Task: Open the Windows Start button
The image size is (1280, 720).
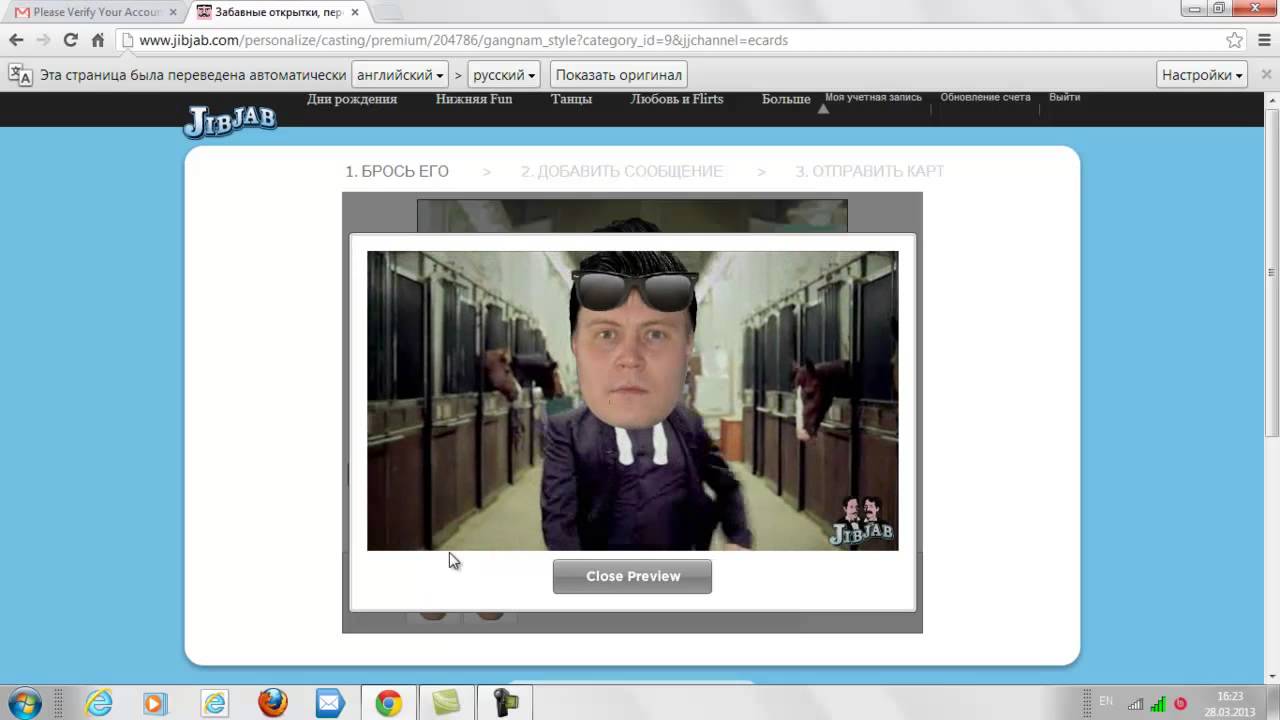Action: [24, 703]
